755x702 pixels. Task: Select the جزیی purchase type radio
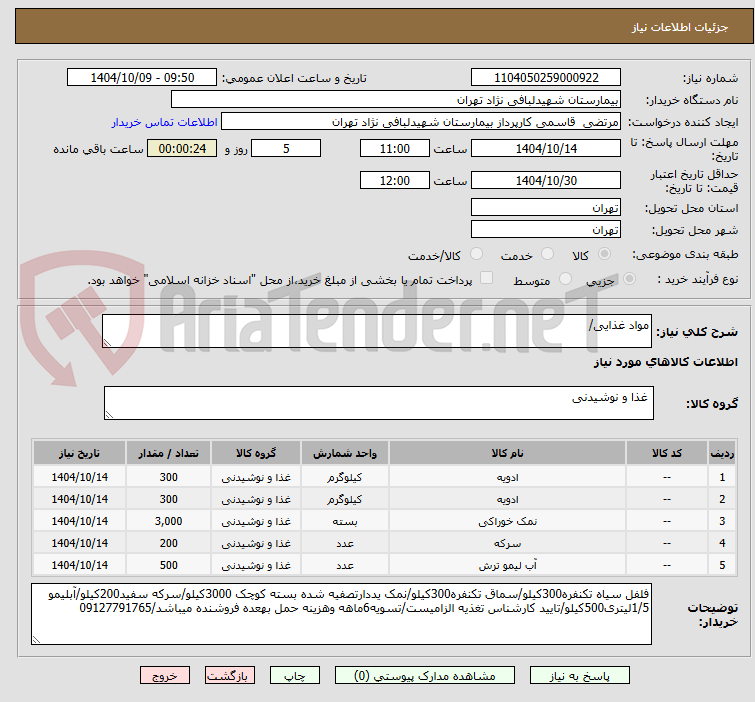(x=629, y=279)
